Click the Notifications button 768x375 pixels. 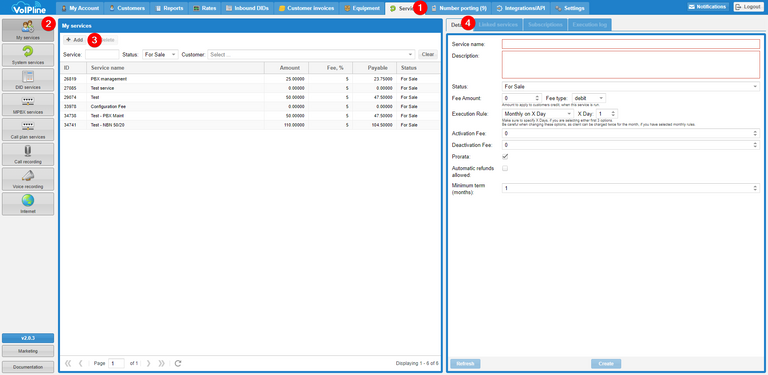tap(708, 7)
